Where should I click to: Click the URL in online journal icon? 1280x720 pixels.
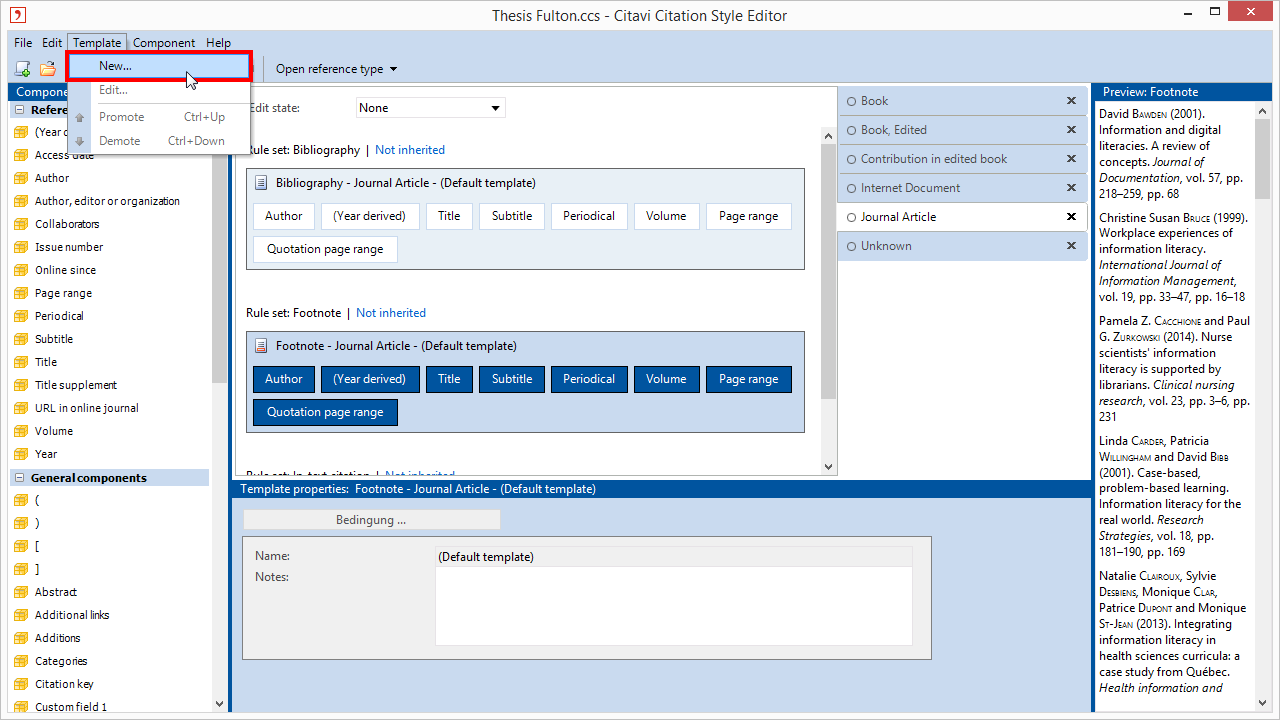pyautogui.click(x=21, y=408)
